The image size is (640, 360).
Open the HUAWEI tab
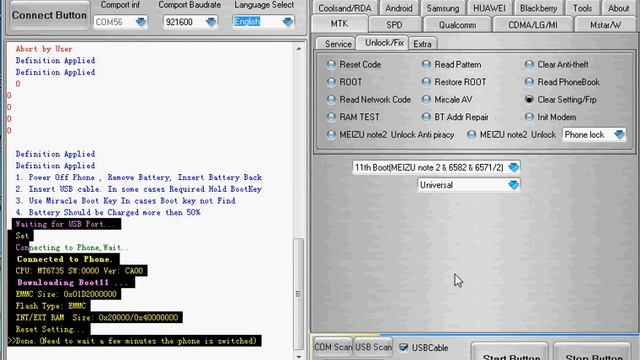pyautogui.click(x=489, y=8)
